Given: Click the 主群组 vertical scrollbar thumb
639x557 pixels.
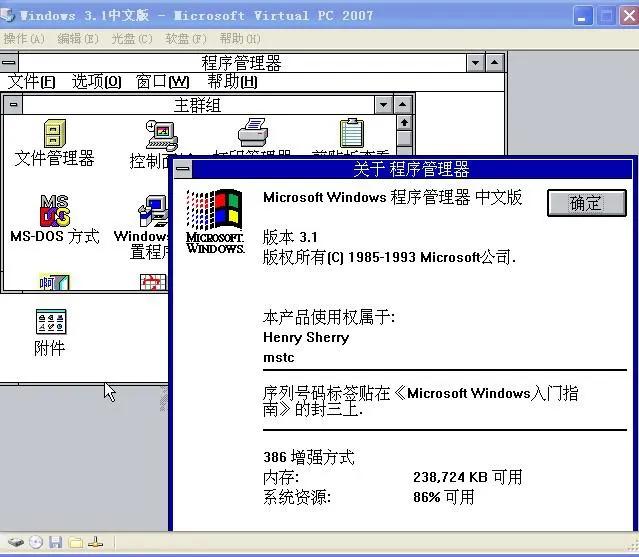Looking at the screenshot, I should tap(404, 139).
